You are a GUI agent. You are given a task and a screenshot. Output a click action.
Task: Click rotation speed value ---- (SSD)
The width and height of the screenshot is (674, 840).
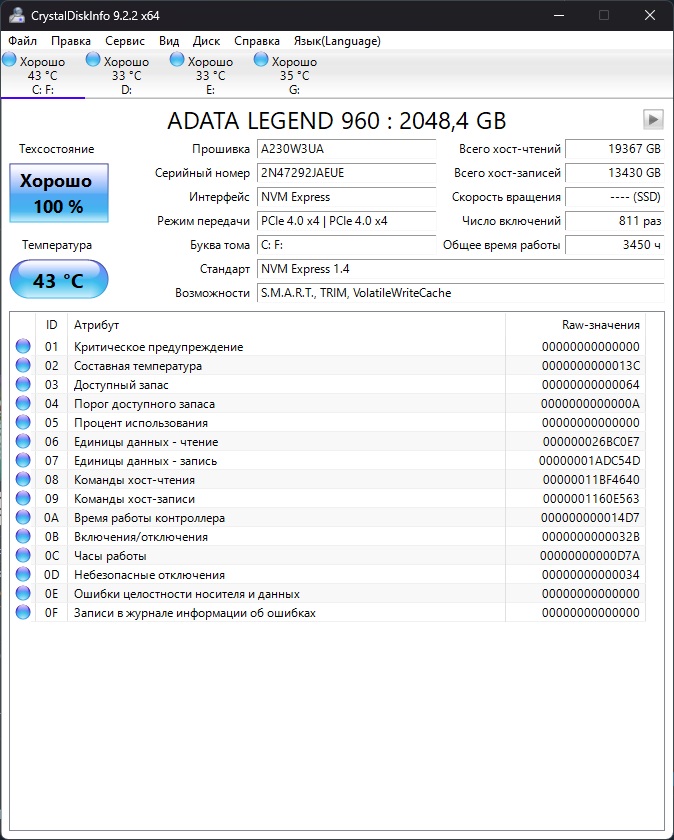(x=615, y=197)
